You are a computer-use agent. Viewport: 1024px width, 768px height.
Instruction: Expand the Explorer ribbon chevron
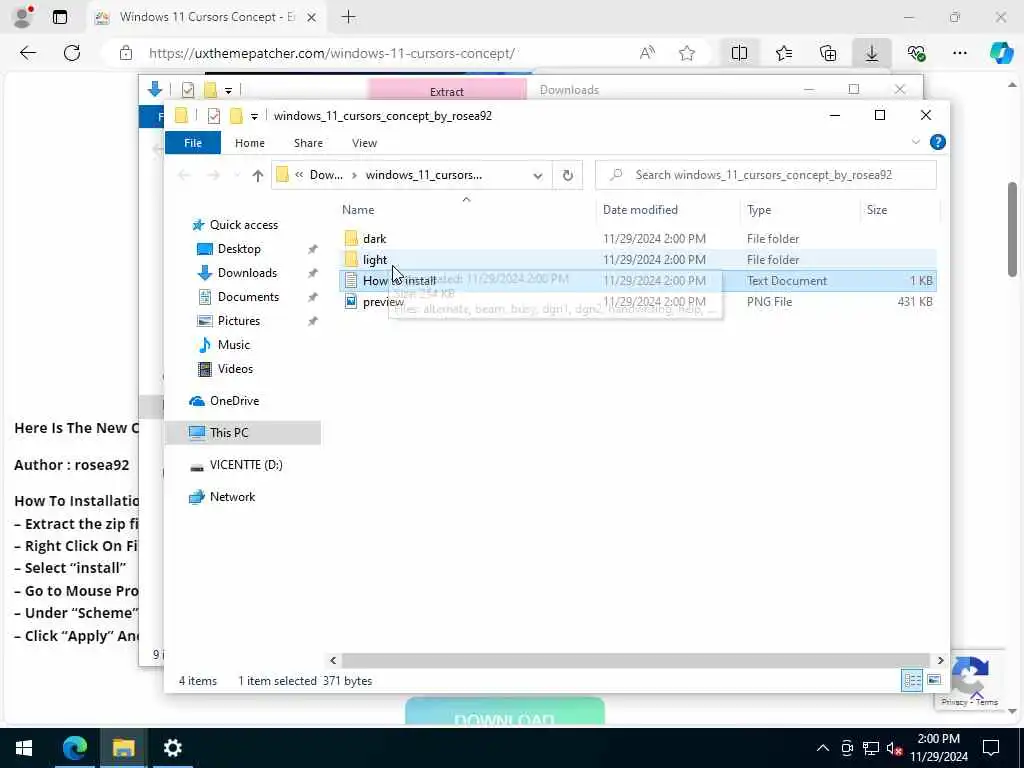(x=915, y=142)
